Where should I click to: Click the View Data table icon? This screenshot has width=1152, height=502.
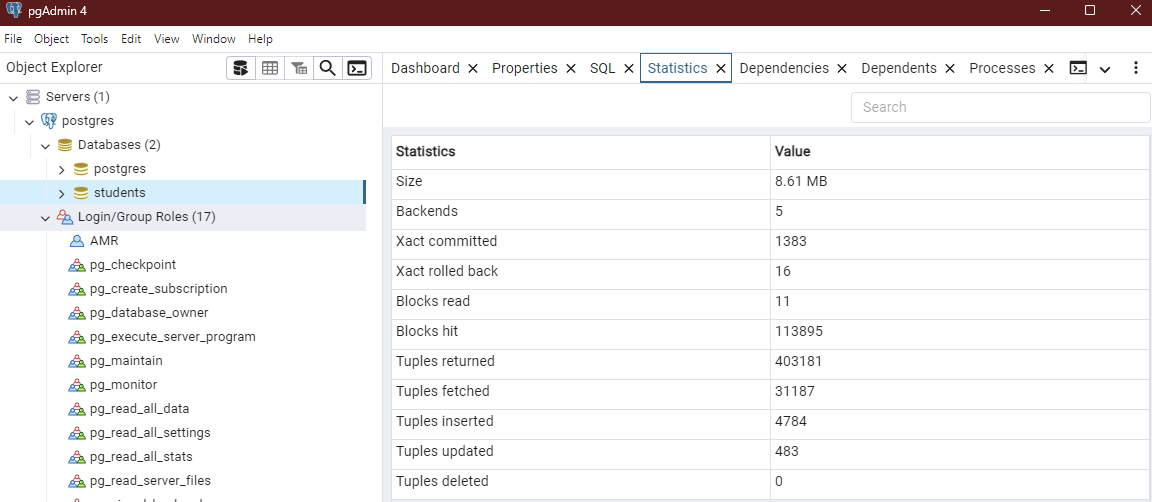point(270,68)
